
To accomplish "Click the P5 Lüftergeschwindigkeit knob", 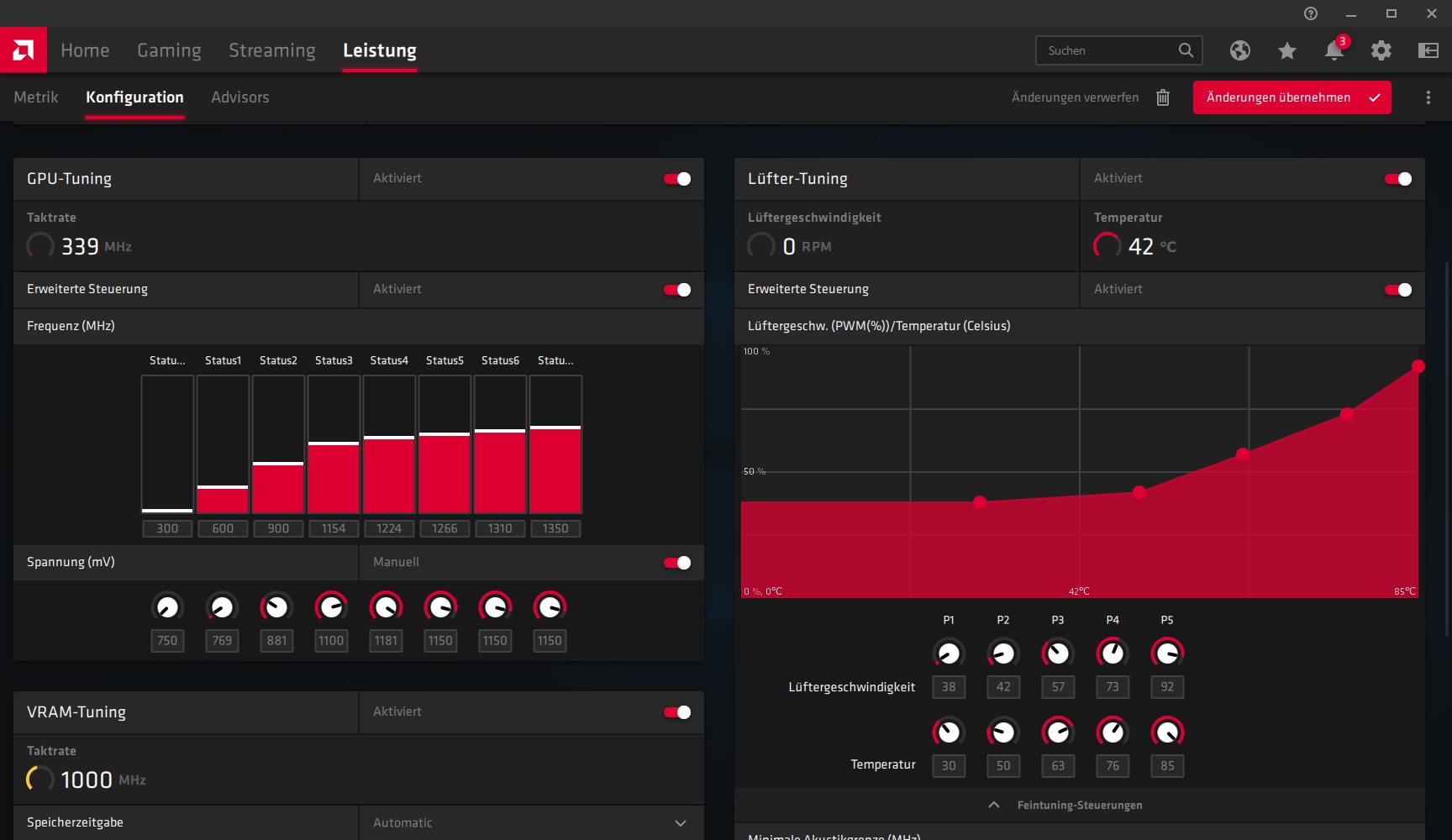I will point(1167,653).
